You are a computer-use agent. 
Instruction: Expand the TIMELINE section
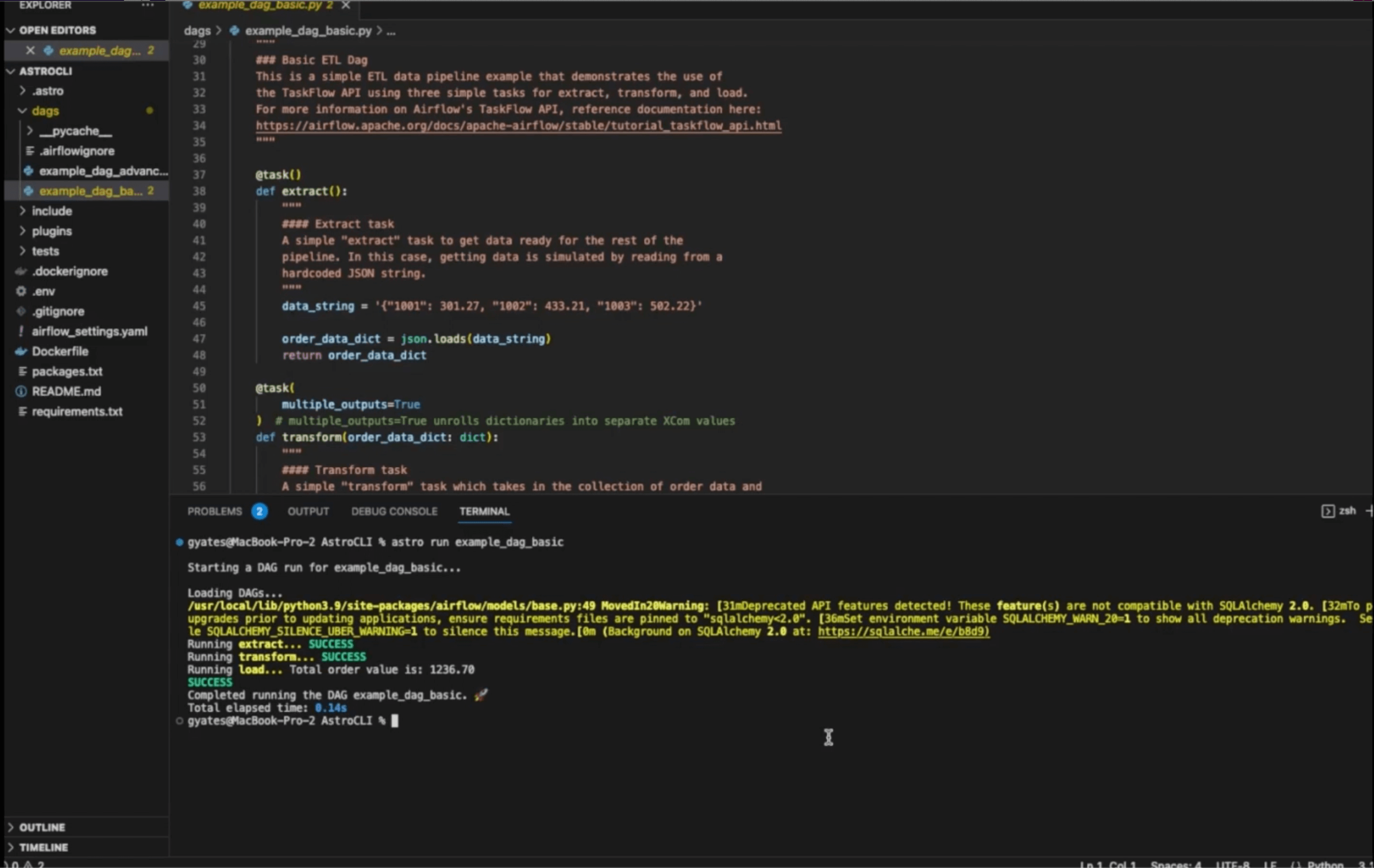click(43, 847)
